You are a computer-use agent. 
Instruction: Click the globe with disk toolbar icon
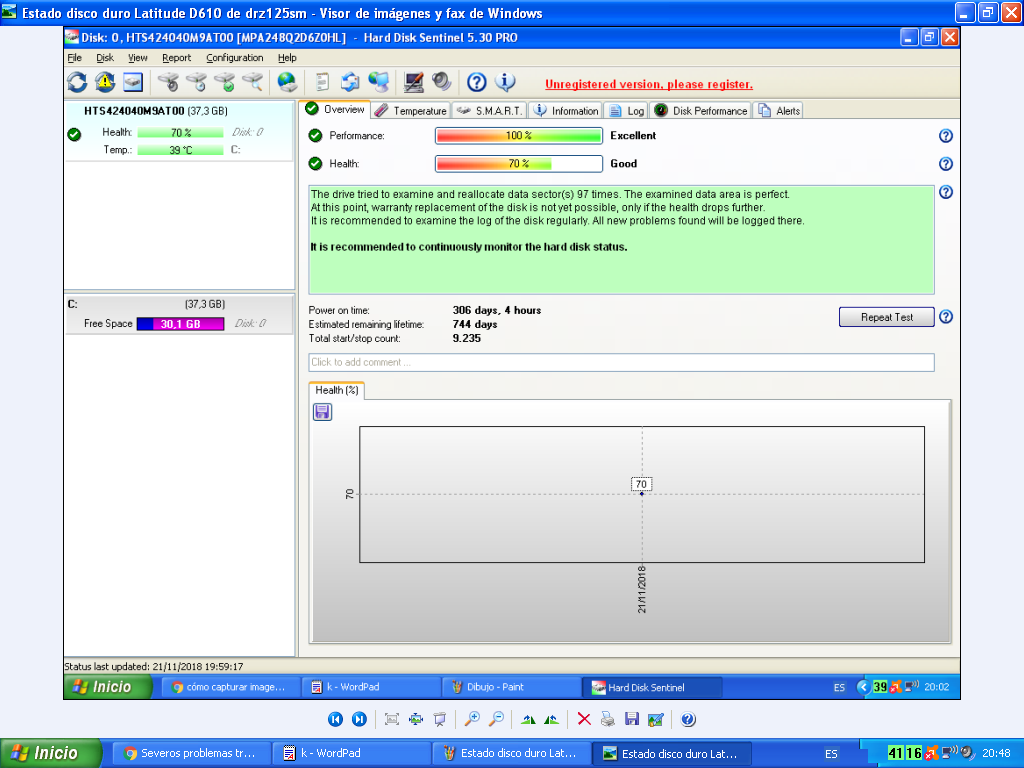pyautogui.click(x=287, y=82)
